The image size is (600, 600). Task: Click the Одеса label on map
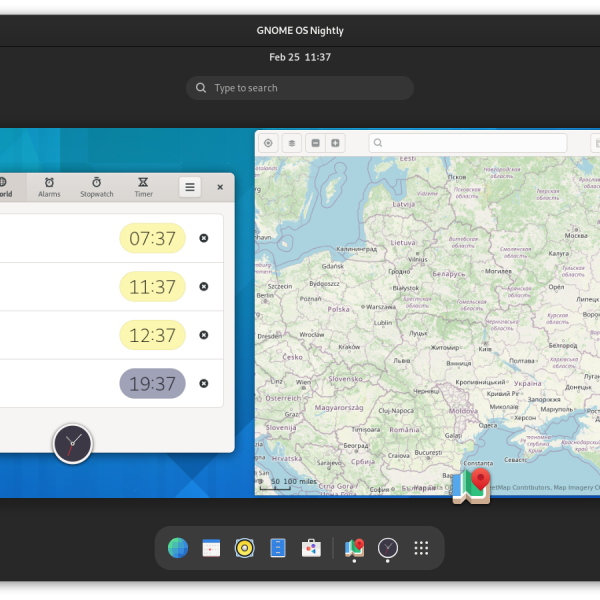tap(488, 426)
